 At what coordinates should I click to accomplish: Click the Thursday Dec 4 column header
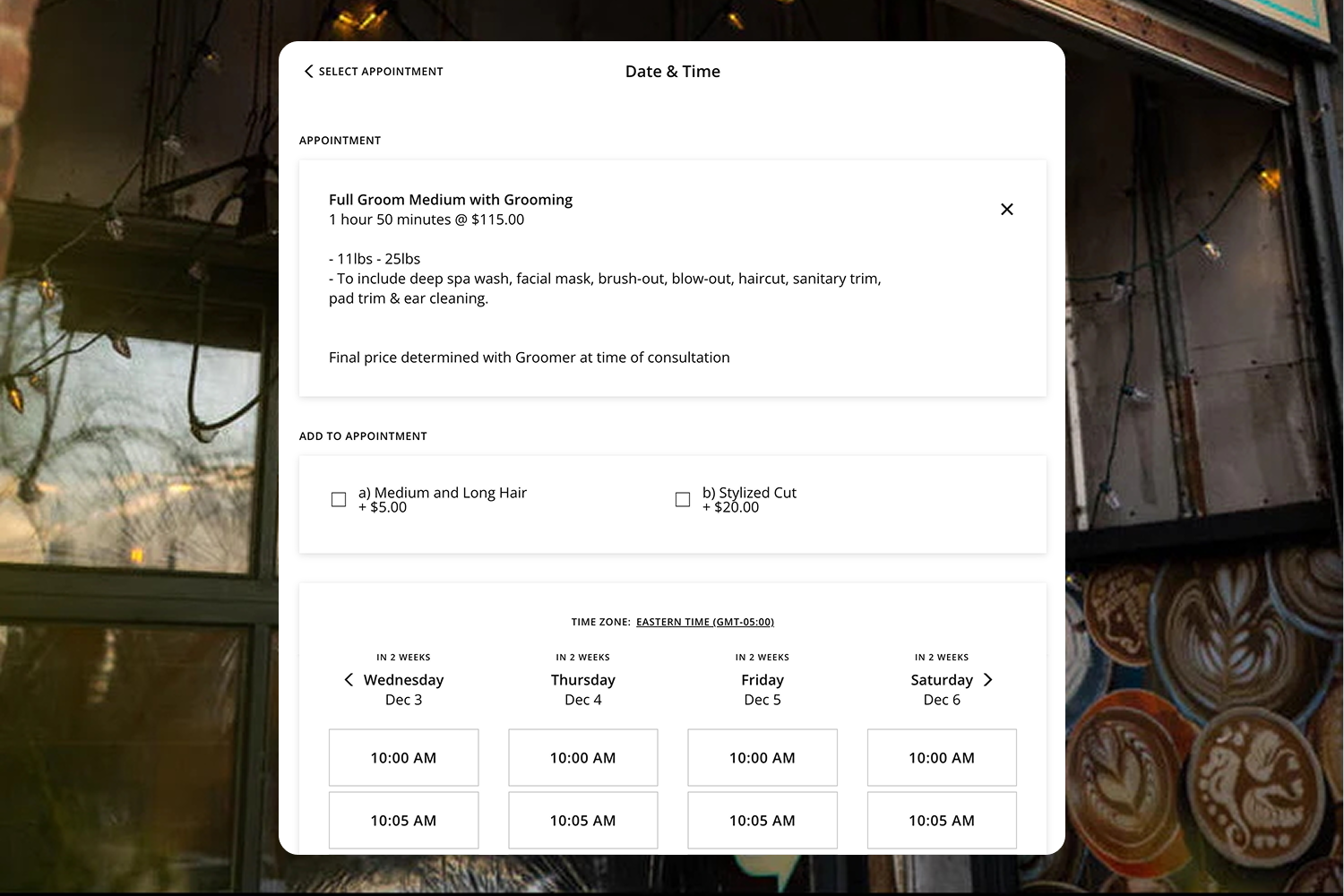(x=583, y=689)
